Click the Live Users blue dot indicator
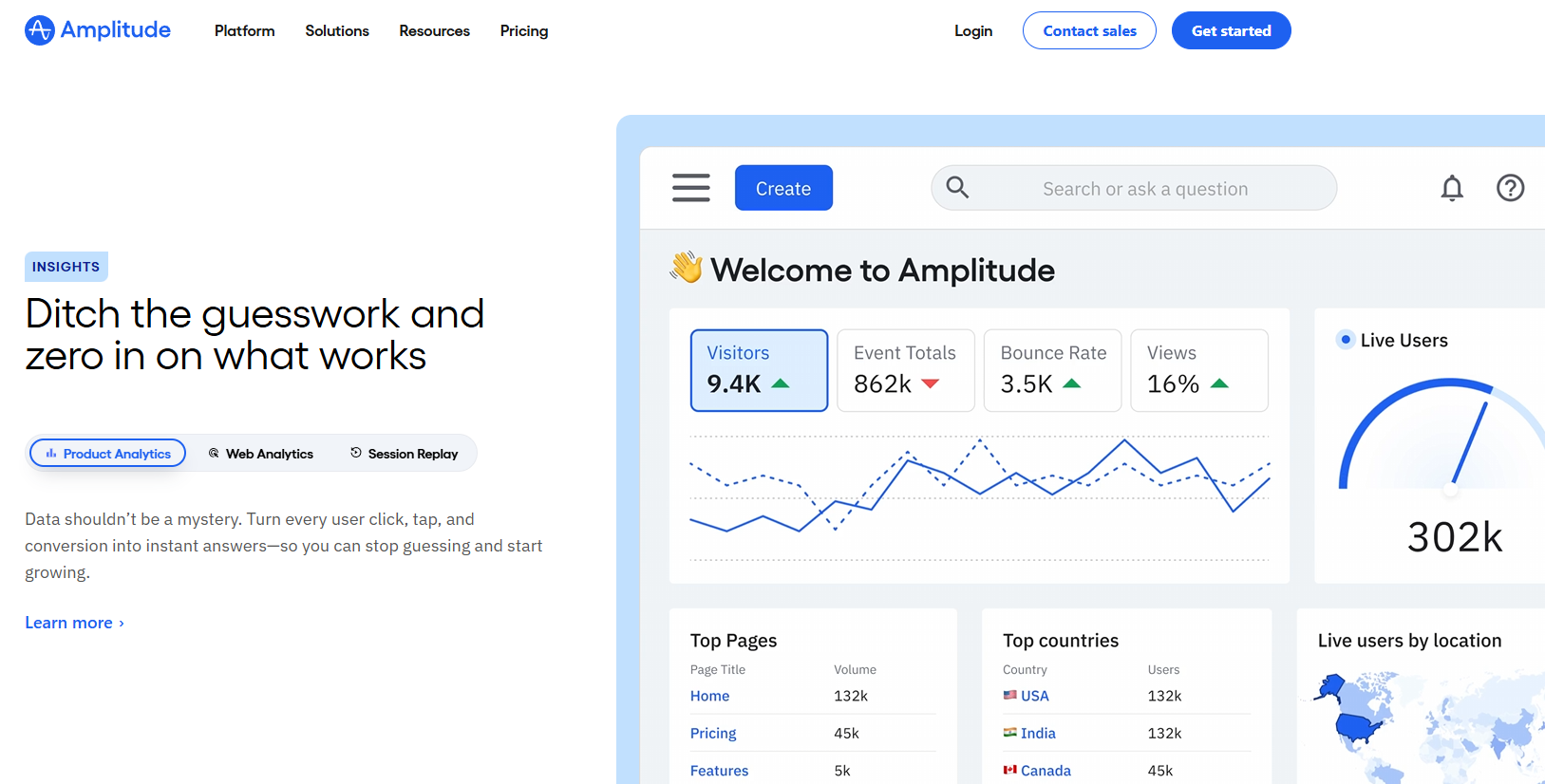 1346,339
